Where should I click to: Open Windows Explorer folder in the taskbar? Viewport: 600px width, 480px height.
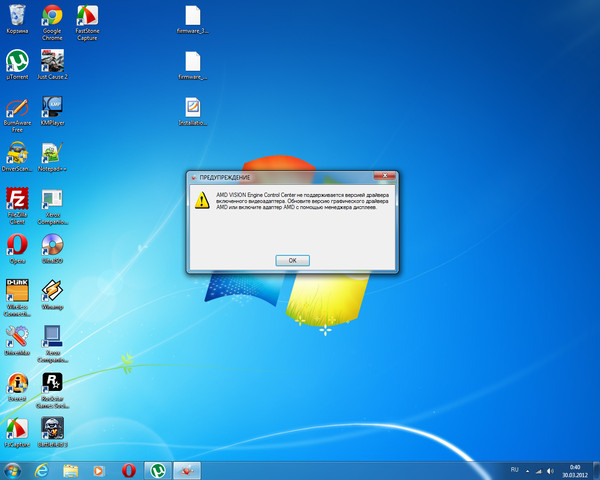70,471
